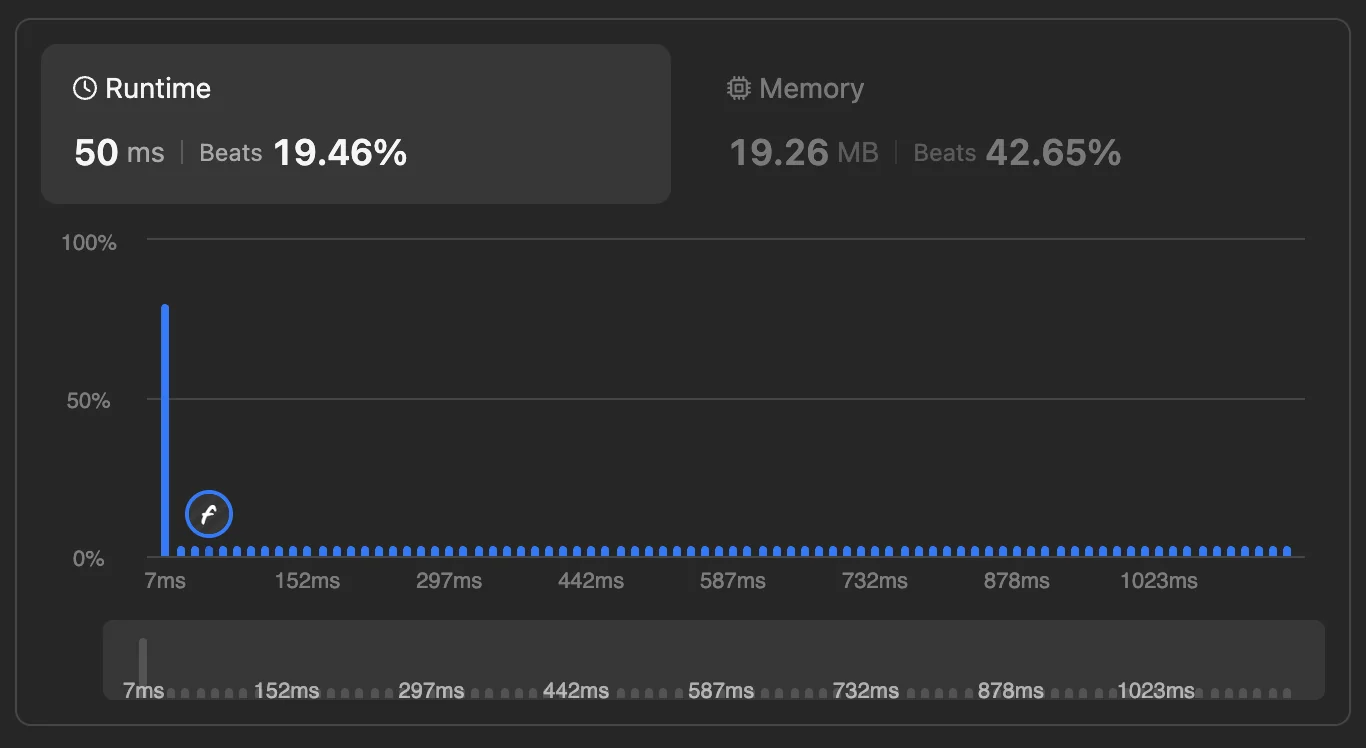Viewport: 1366px width, 748px height.
Task: Click the clock icon beside Runtime
Action: pyautogui.click(x=85, y=88)
